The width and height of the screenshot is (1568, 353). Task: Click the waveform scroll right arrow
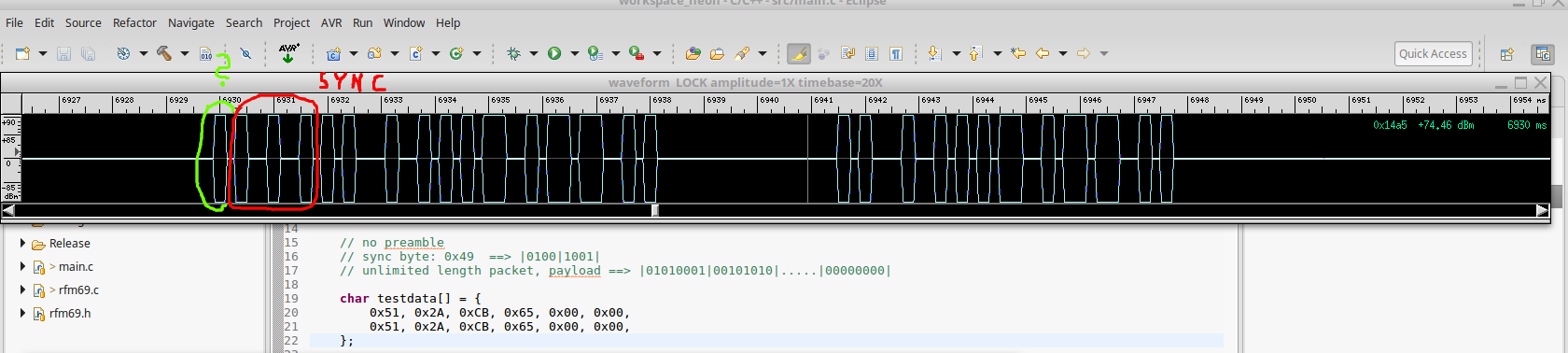(1542, 210)
